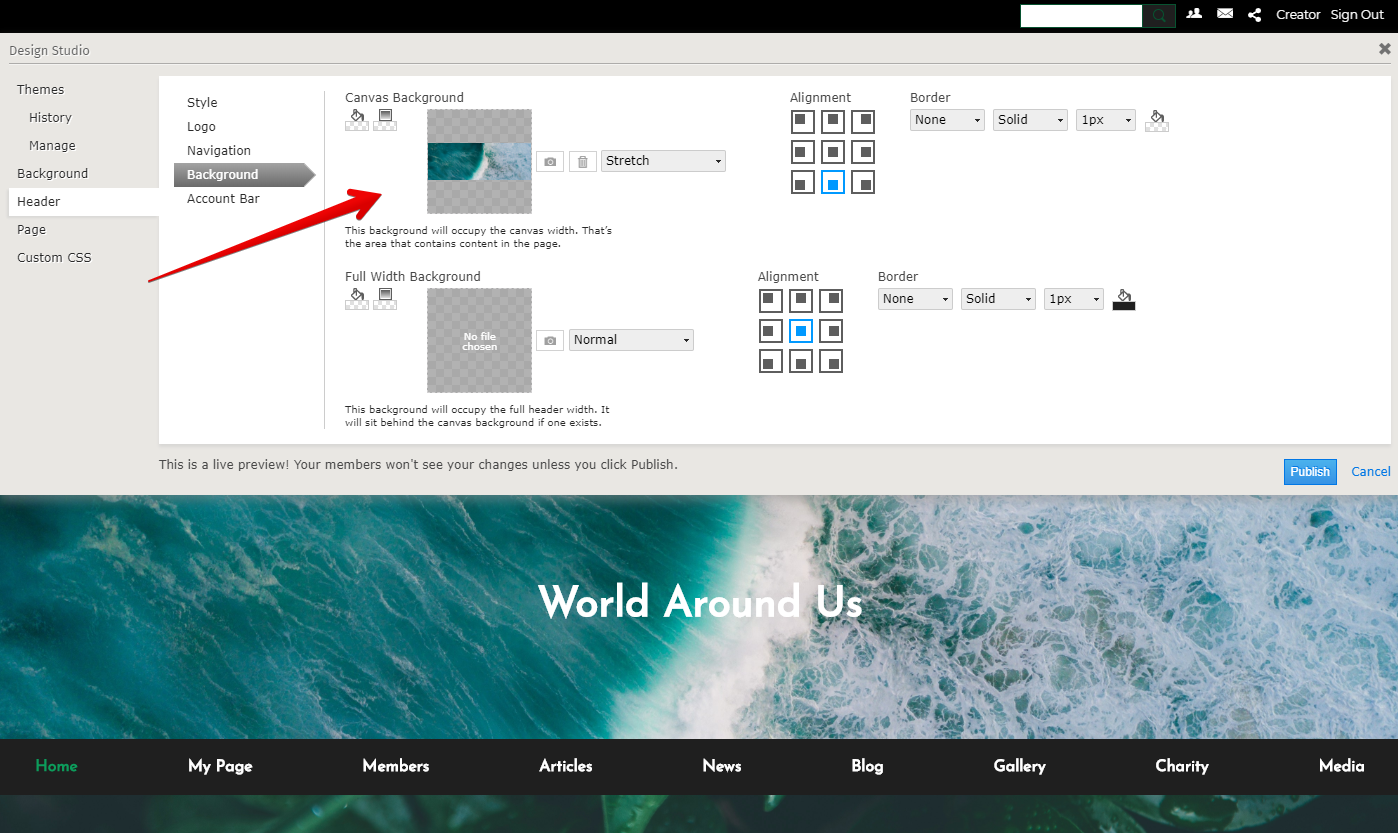Open Canvas border None dropdown
Viewport: 1398px width, 833px height.
(x=948, y=120)
